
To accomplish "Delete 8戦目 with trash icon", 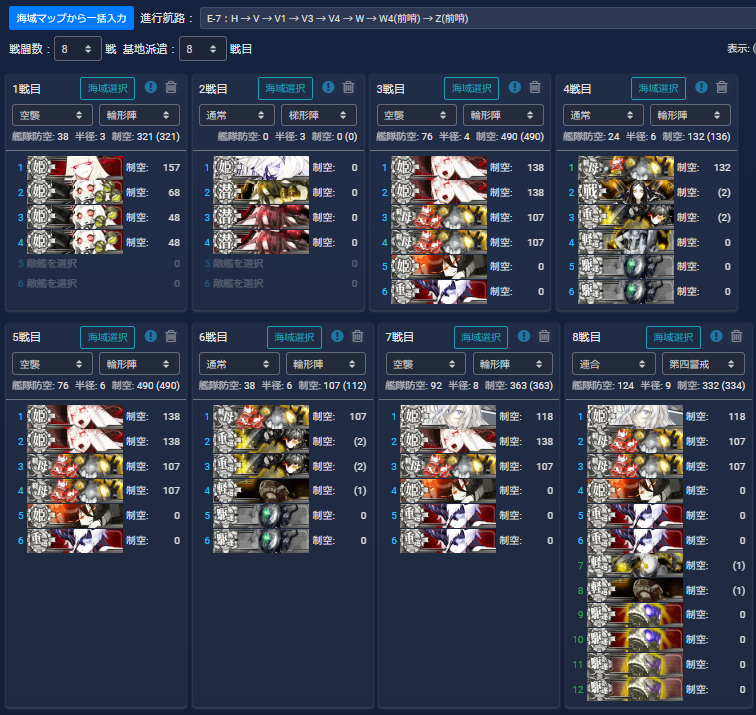I will 736,336.
